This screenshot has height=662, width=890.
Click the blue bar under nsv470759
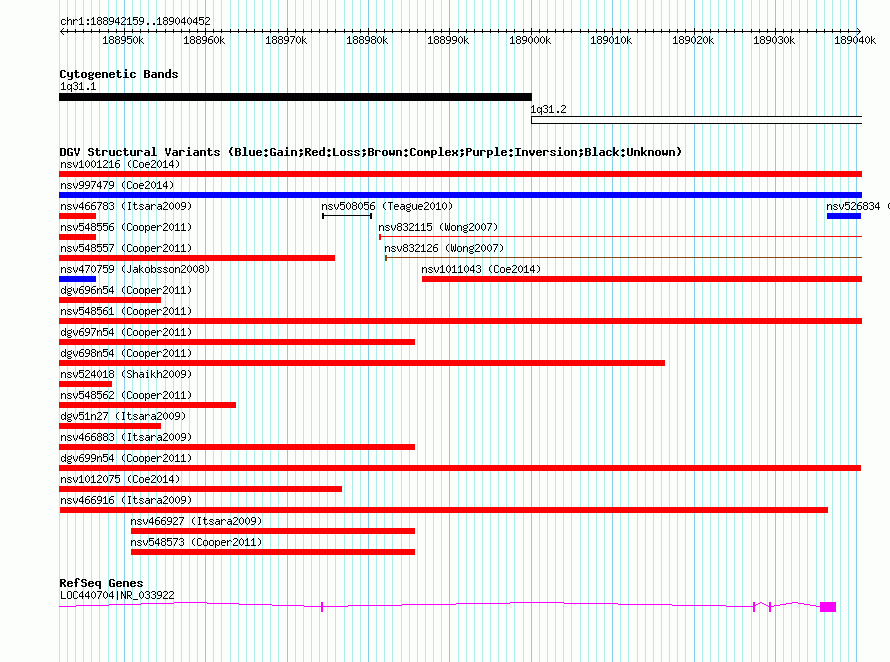point(77,279)
